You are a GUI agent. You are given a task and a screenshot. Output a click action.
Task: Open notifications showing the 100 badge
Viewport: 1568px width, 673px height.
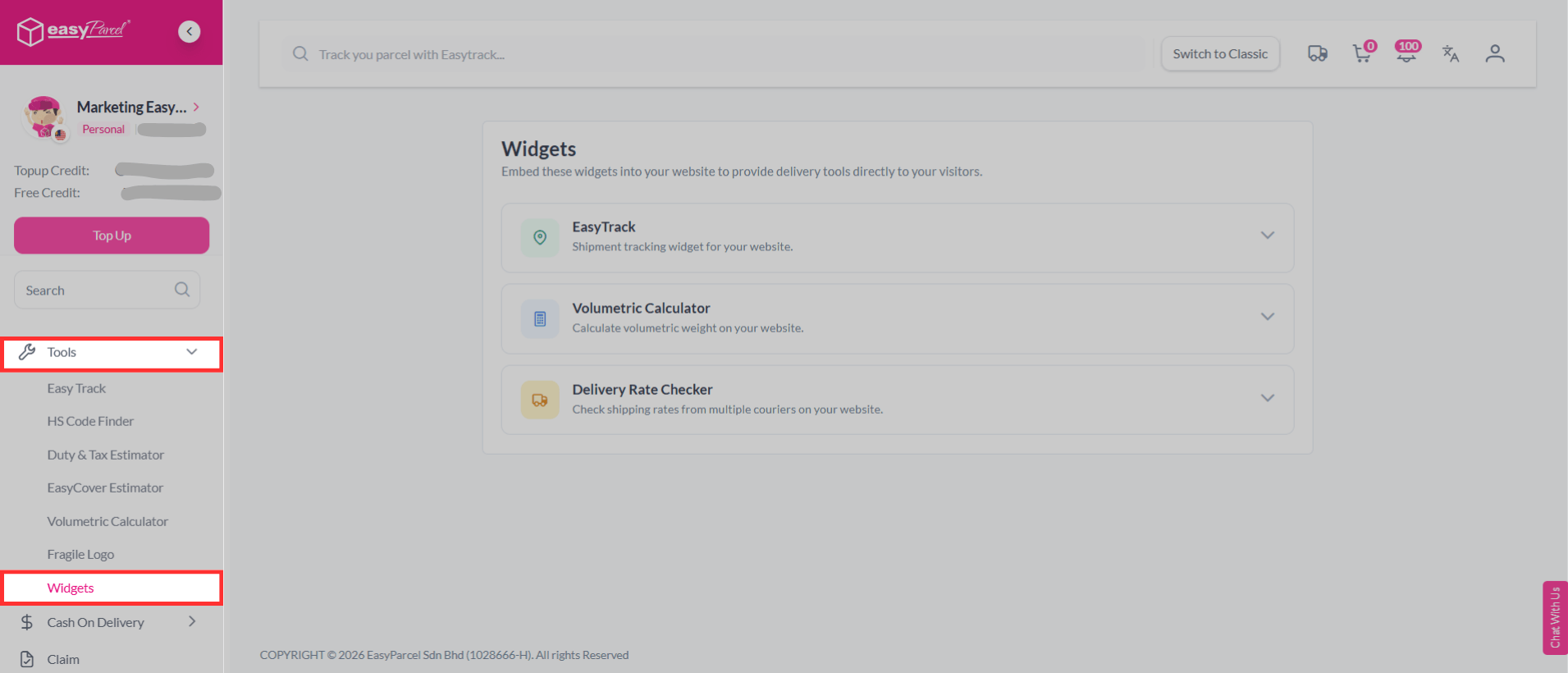tap(1406, 53)
